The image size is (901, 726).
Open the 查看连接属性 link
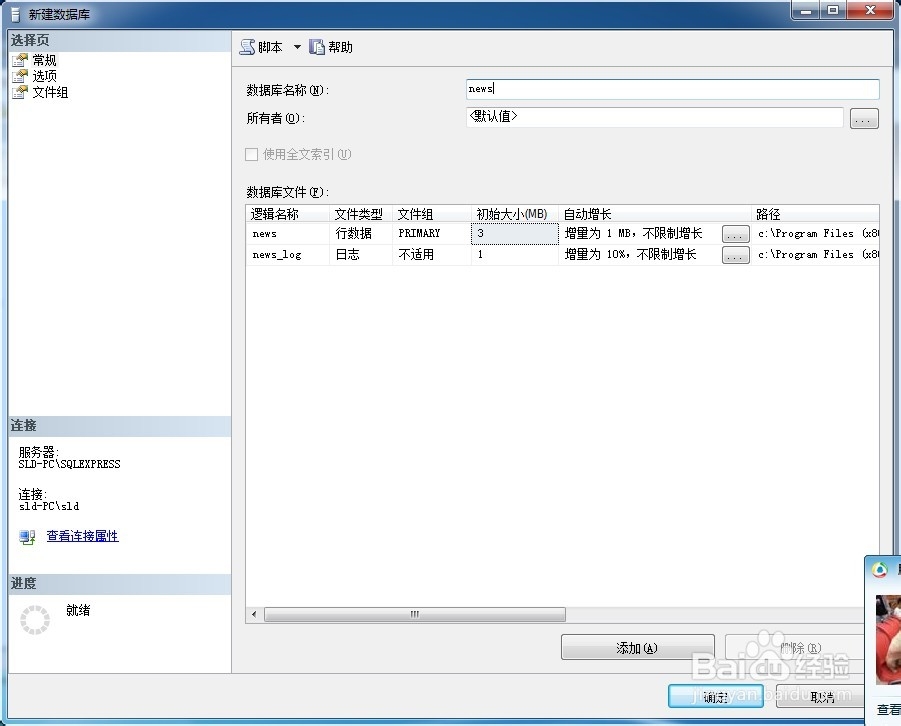tap(82, 537)
